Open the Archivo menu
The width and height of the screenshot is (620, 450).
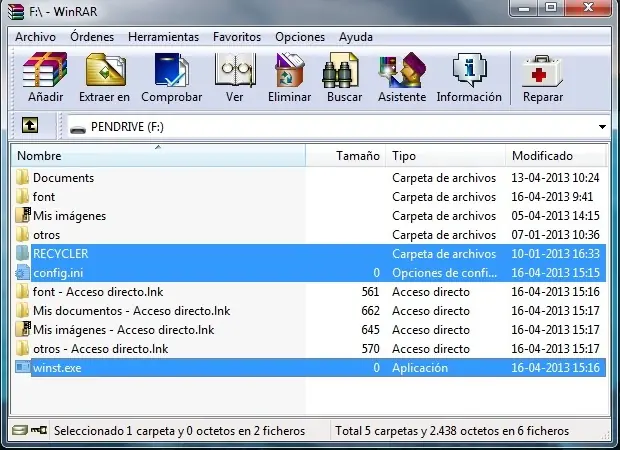coord(36,37)
